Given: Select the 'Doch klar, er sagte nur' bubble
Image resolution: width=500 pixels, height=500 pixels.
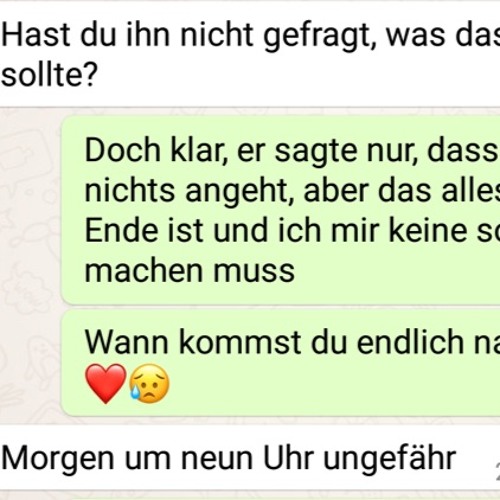Looking at the screenshot, I should tap(281, 210).
